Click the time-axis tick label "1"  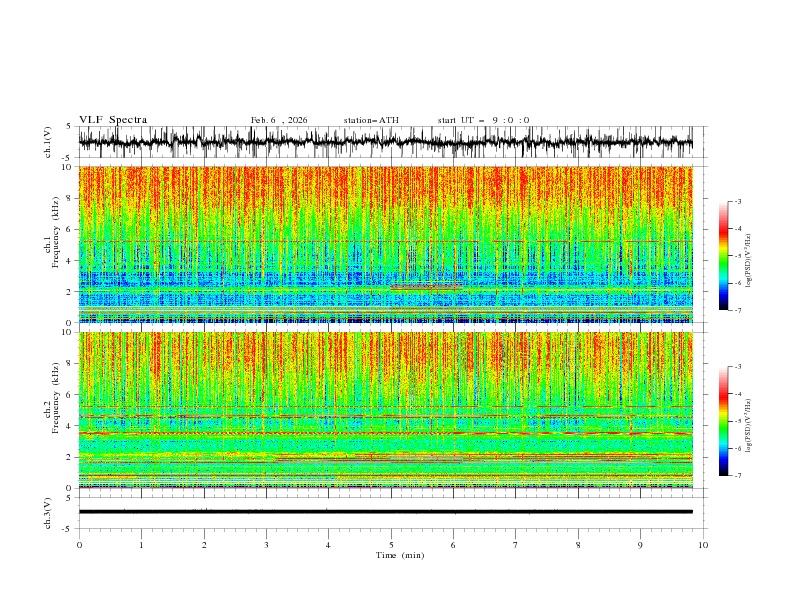point(141,545)
